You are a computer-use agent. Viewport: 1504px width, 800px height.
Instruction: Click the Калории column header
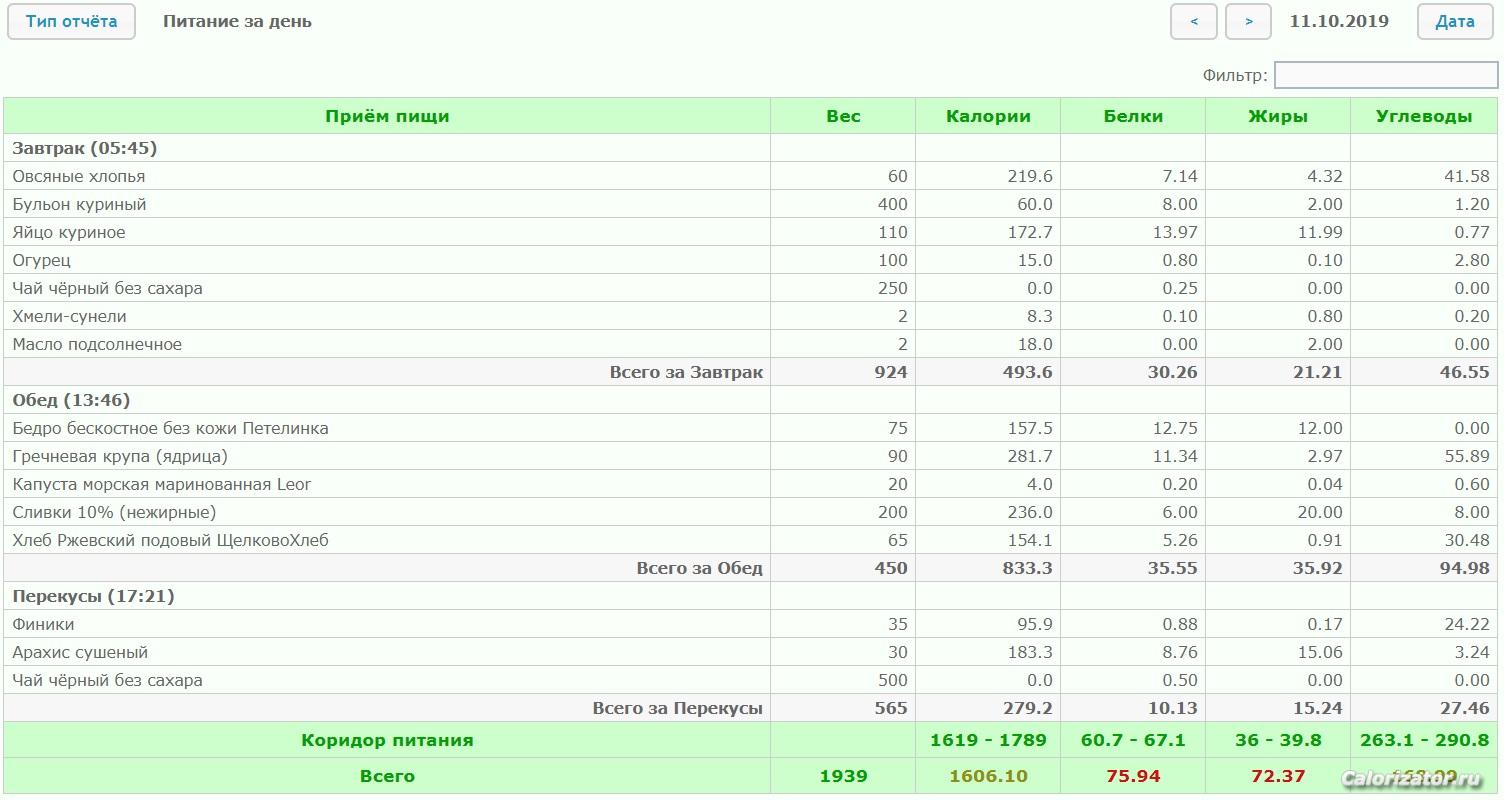coord(988,116)
